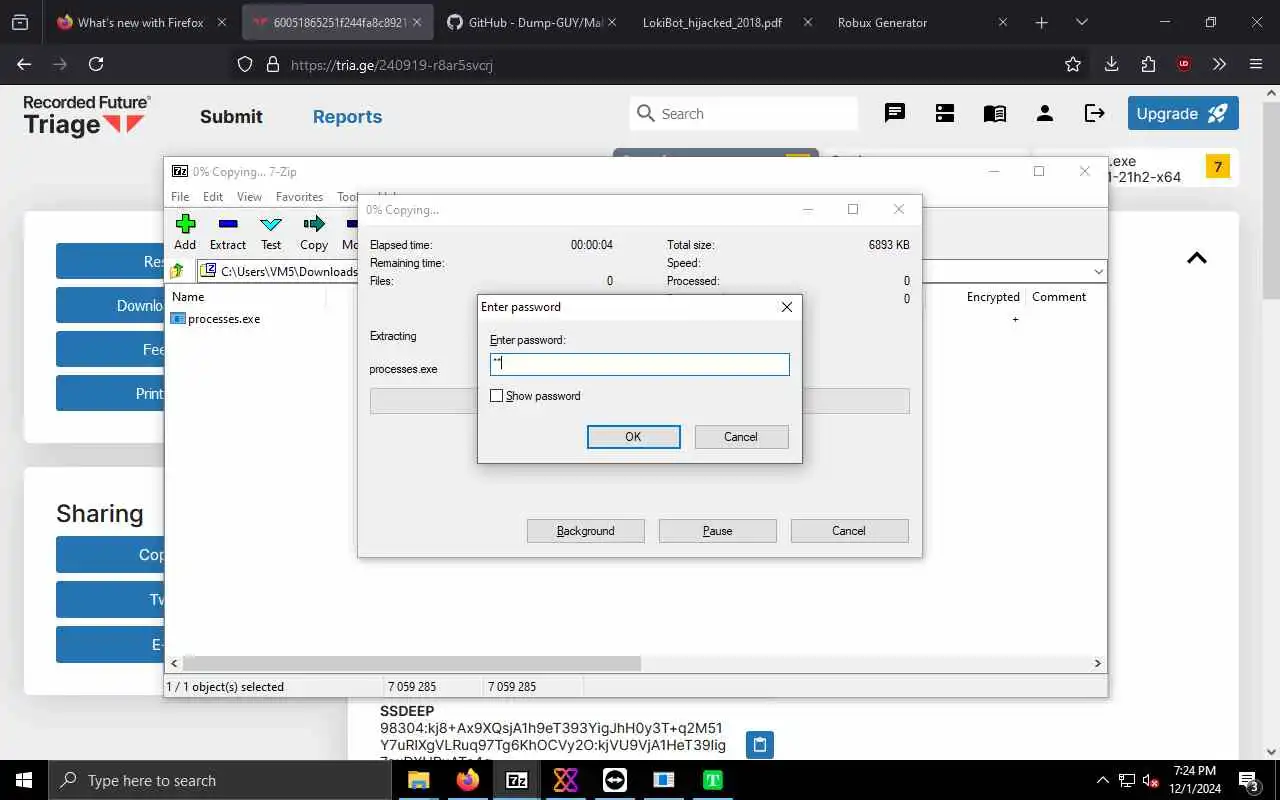Switch to What's new with Firefox tab
This screenshot has width=1280, height=800.
tap(140, 22)
